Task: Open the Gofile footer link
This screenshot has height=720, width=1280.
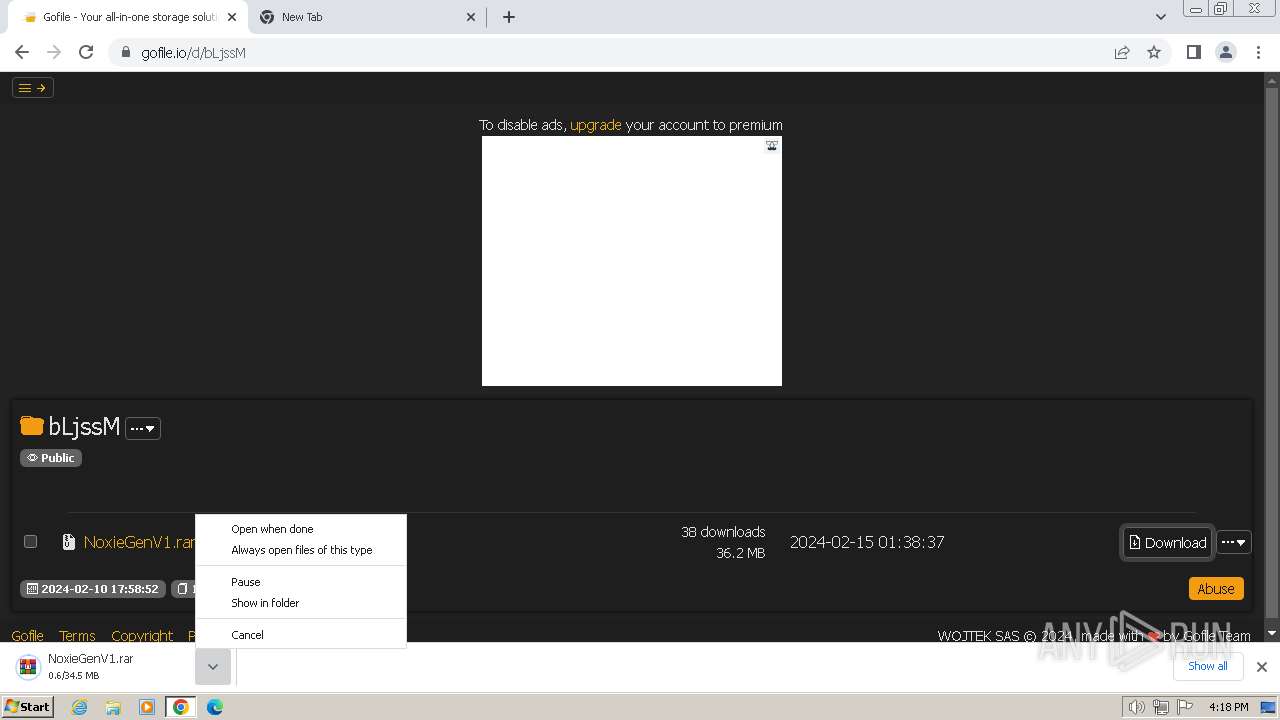Action: [x=27, y=635]
